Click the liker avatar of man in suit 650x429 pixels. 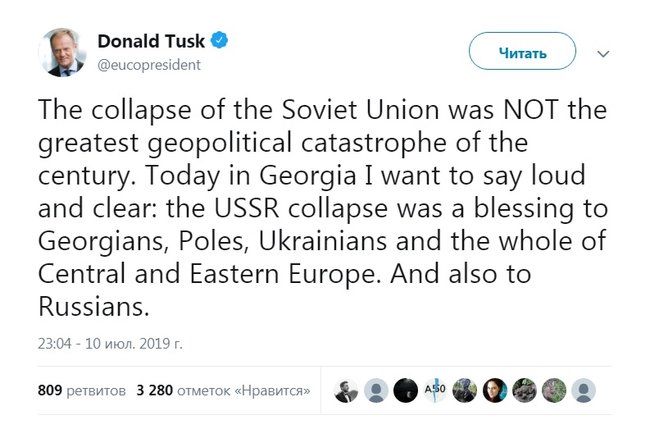[x=347, y=390]
